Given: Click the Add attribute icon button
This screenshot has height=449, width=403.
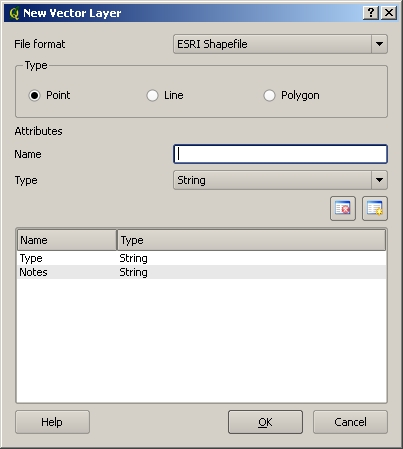Looking at the screenshot, I should click(375, 209).
